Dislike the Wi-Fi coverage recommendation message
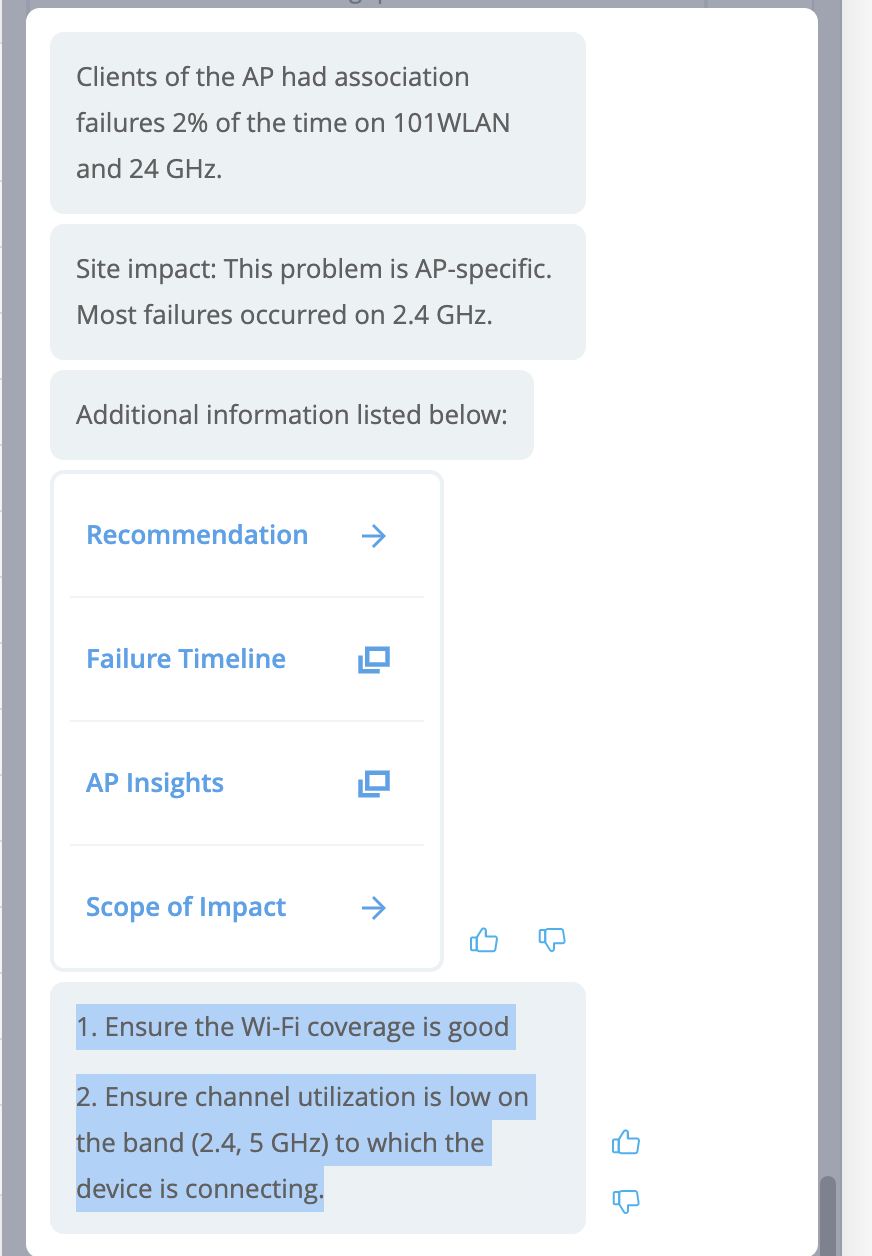 (625, 1199)
